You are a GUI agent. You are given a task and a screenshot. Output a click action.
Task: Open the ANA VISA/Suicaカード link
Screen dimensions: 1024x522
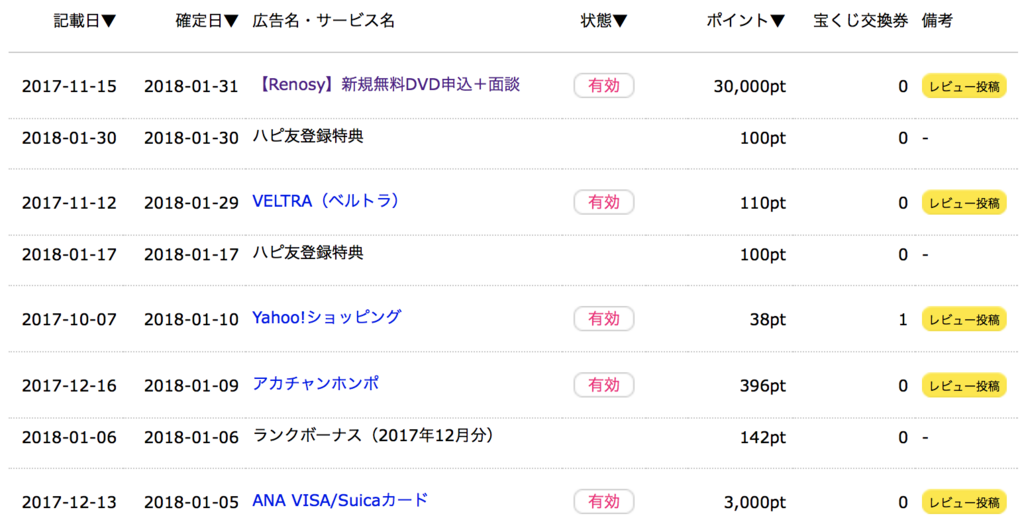(x=340, y=500)
